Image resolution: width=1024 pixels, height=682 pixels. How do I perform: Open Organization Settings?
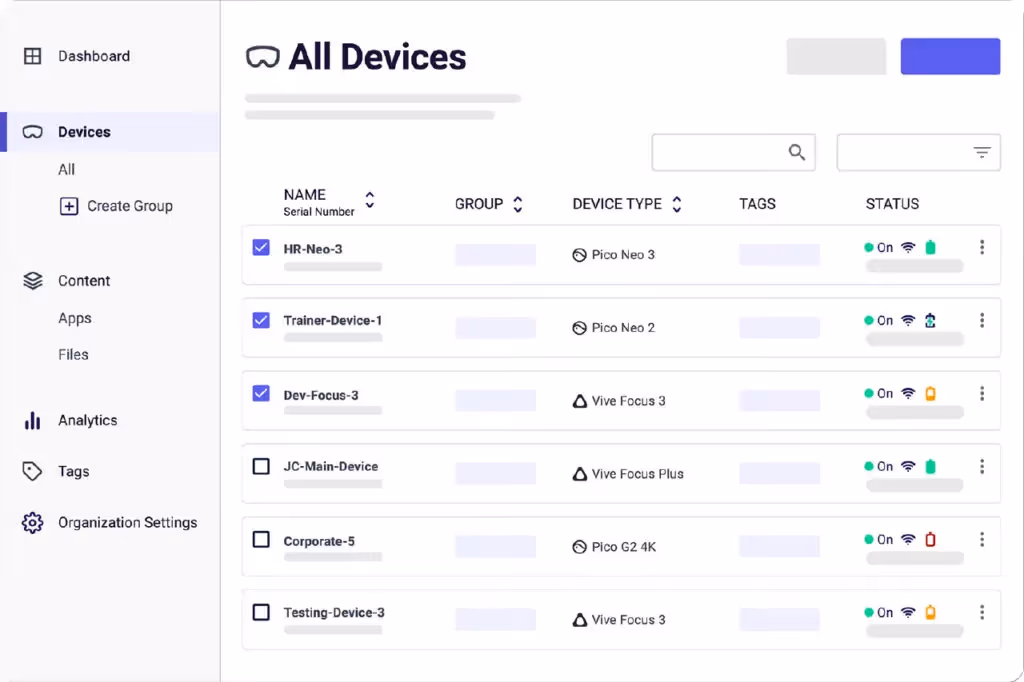[x=127, y=523]
